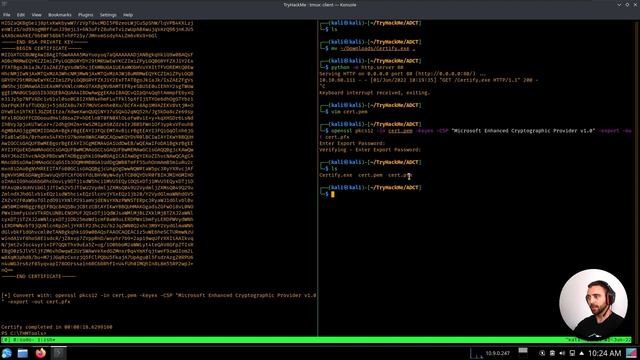The width and height of the screenshot is (640, 360).
Task: Click cert.pfx in the ls output
Action: click(400, 175)
